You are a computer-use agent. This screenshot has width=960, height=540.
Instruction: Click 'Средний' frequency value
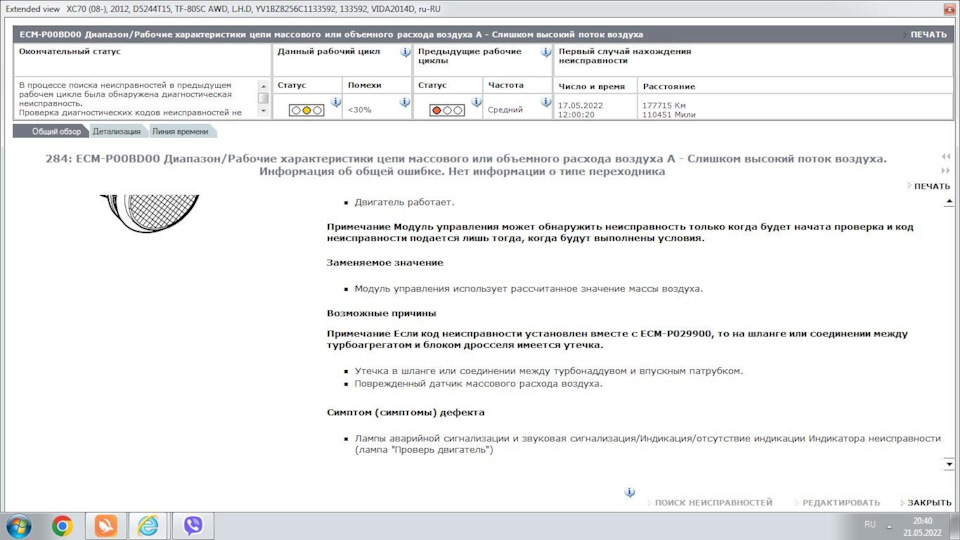coord(505,110)
